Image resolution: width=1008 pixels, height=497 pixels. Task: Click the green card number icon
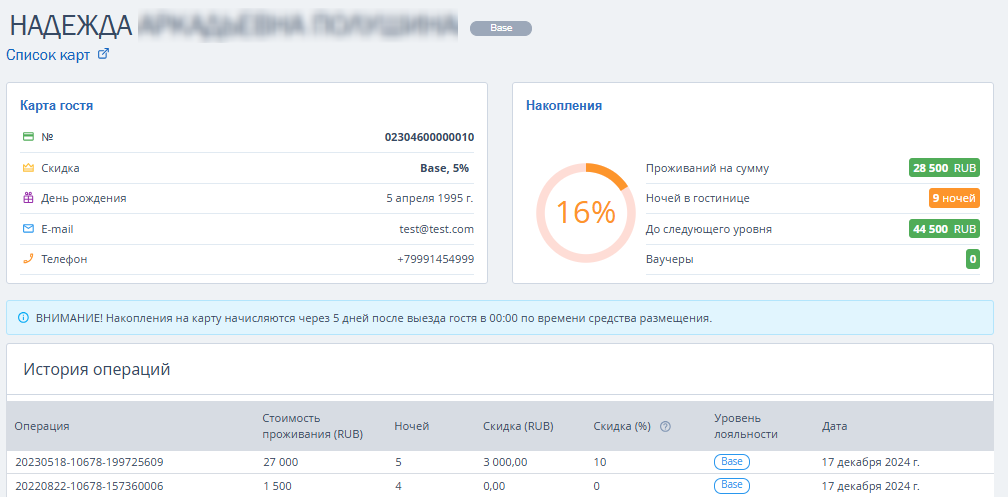point(28,137)
